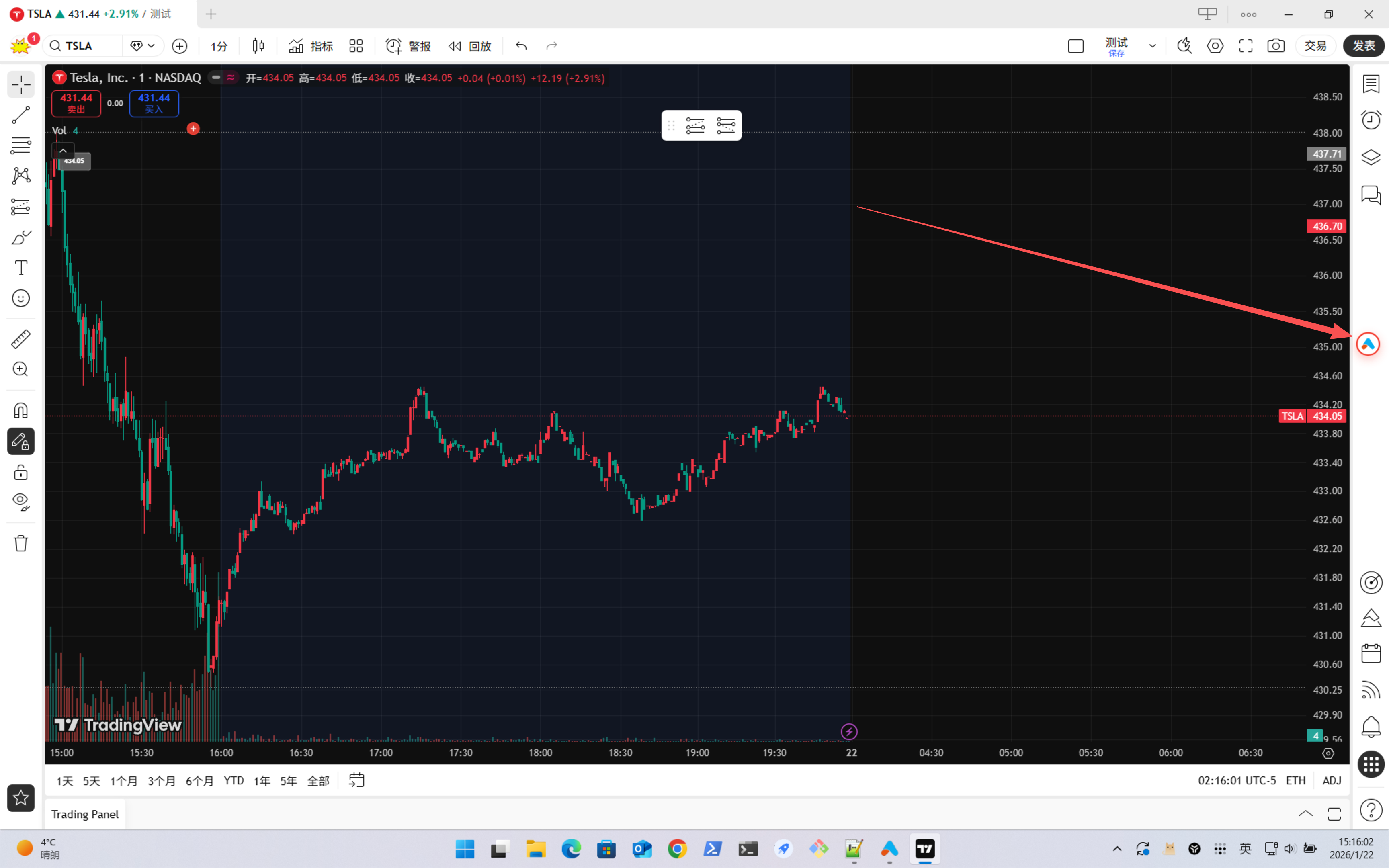Open quick search in the top toolbar
The width and height of the screenshot is (1389, 868).
[1185, 46]
